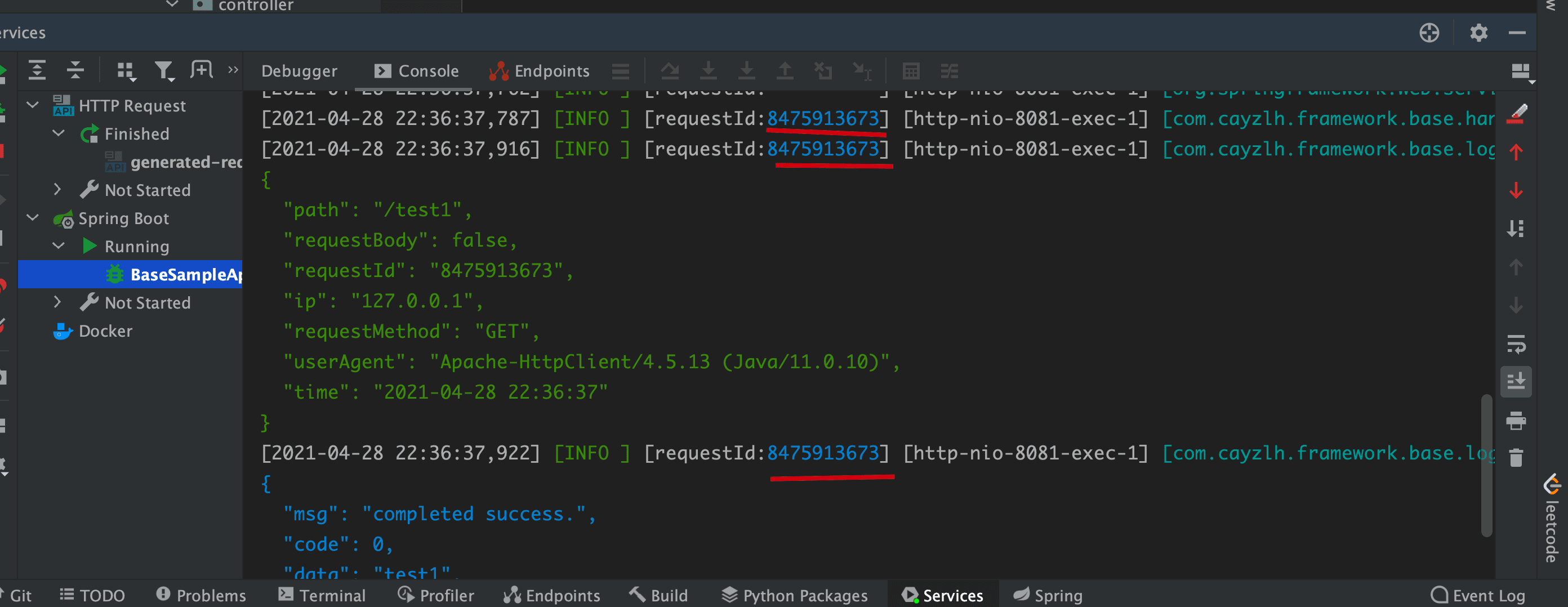Screen dimensions: 1568x607
Task: Select the generated-req HTTP request item
Action: tap(173, 162)
